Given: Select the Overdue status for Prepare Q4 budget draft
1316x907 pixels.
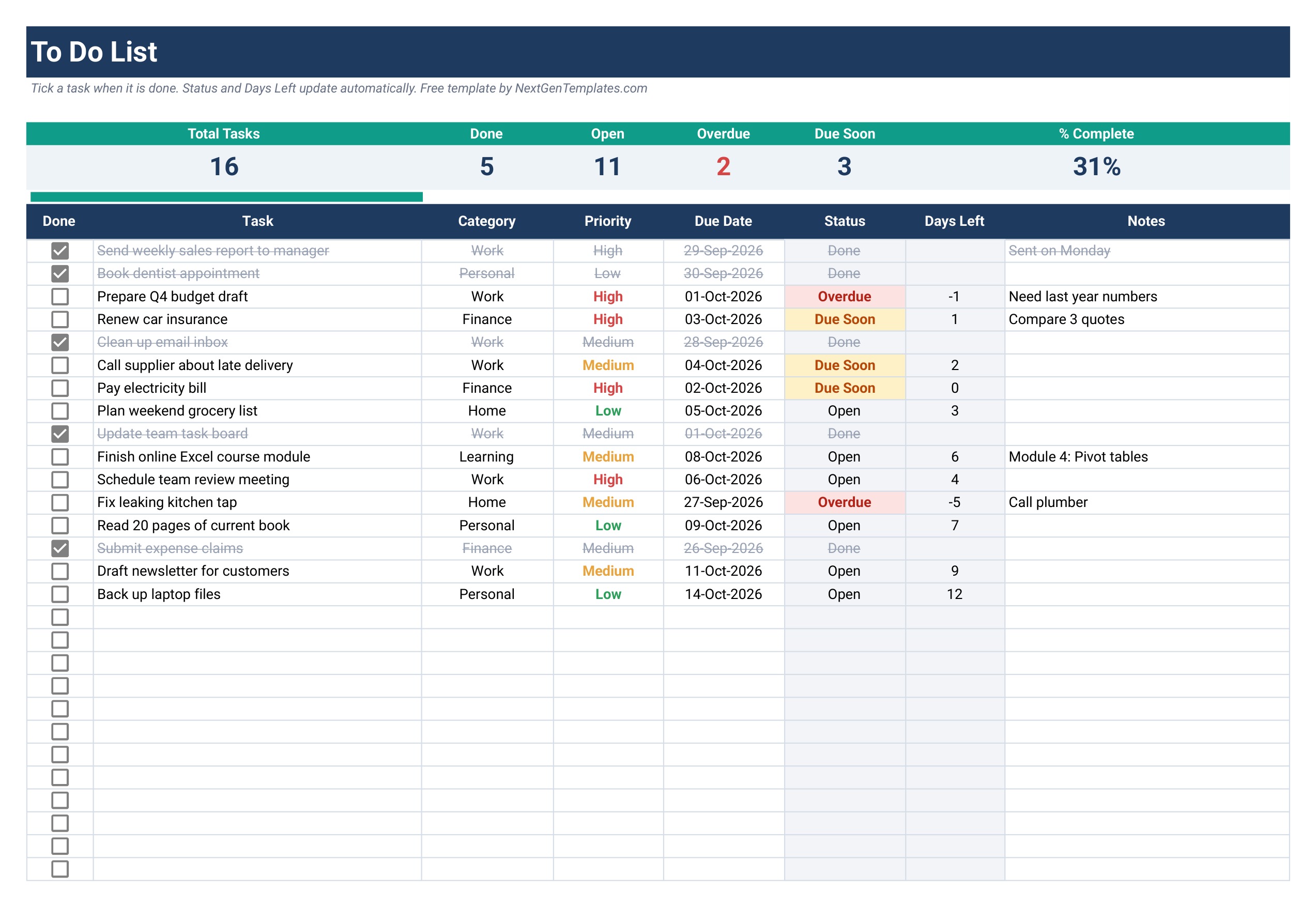Looking at the screenshot, I should point(845,297).
